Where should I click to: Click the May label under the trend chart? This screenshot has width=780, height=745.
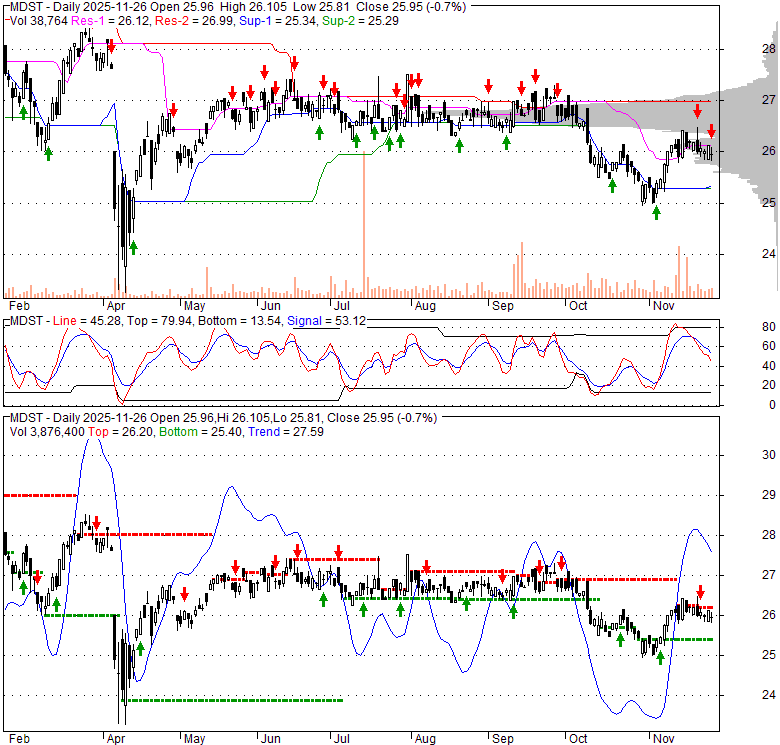tap(195, 739)
